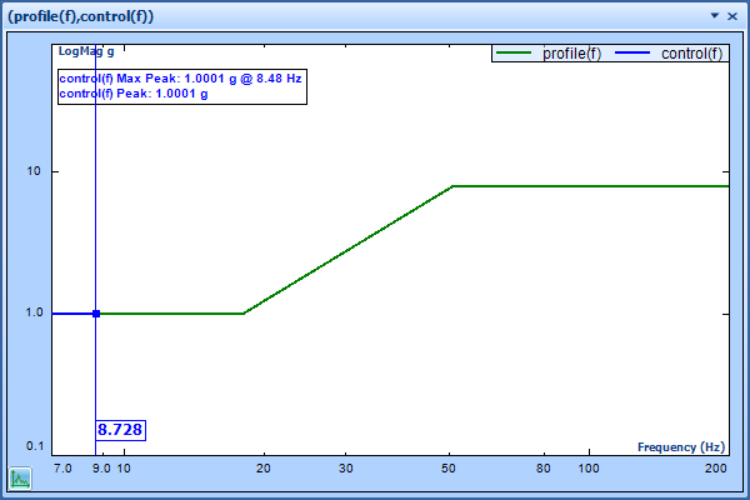
Task: Select control(f) legend entry
Action: tap(692, 54)
